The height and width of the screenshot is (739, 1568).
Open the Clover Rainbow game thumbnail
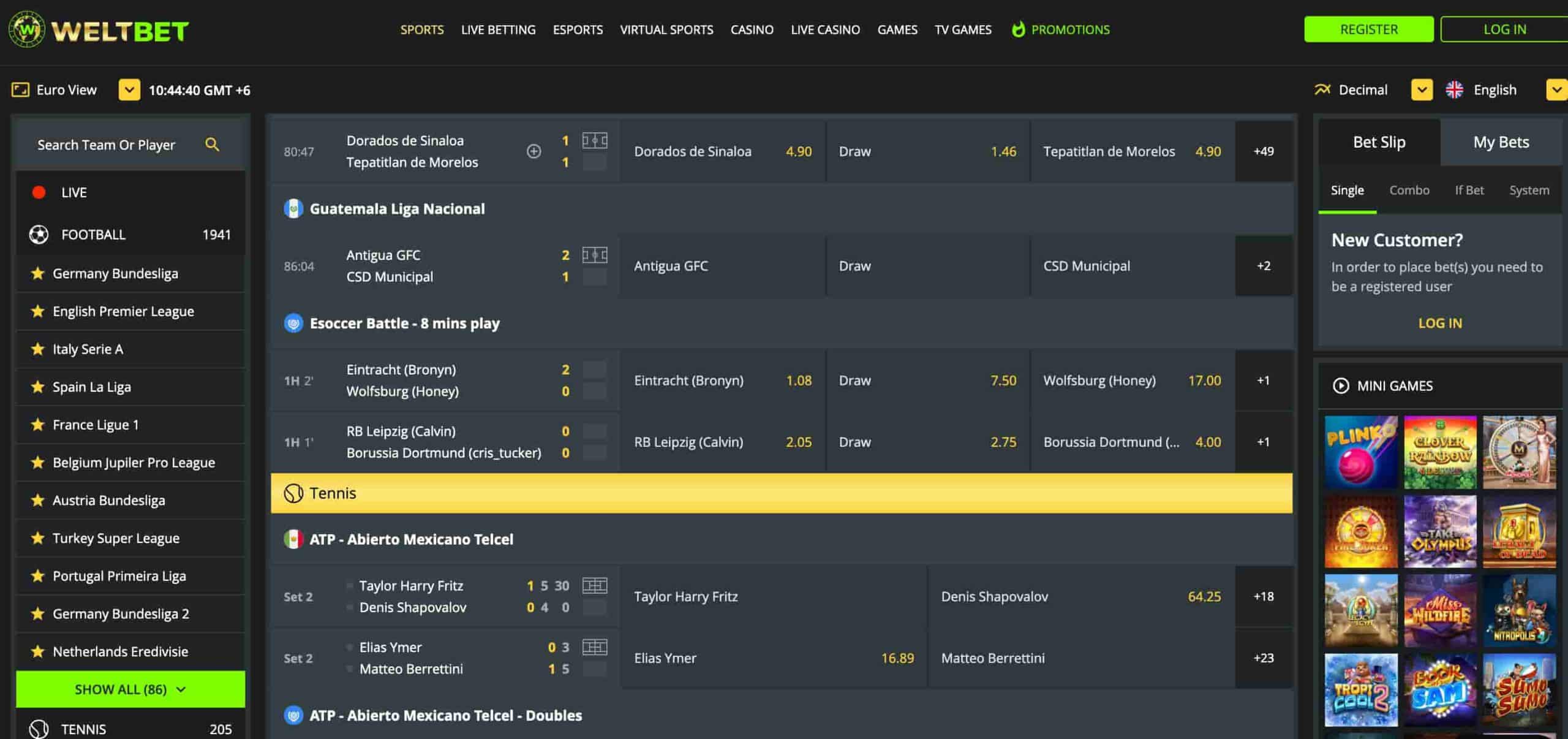point(1440,452)
